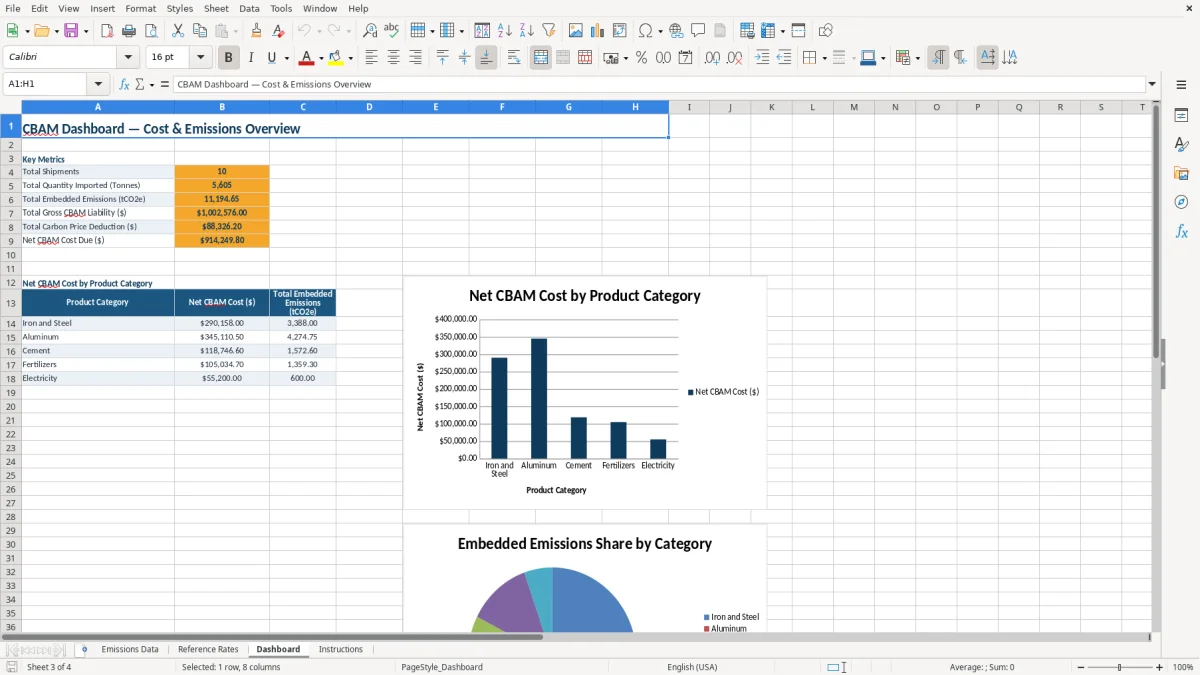Open the sidebar Functions fx panel

coord(1181,231)
